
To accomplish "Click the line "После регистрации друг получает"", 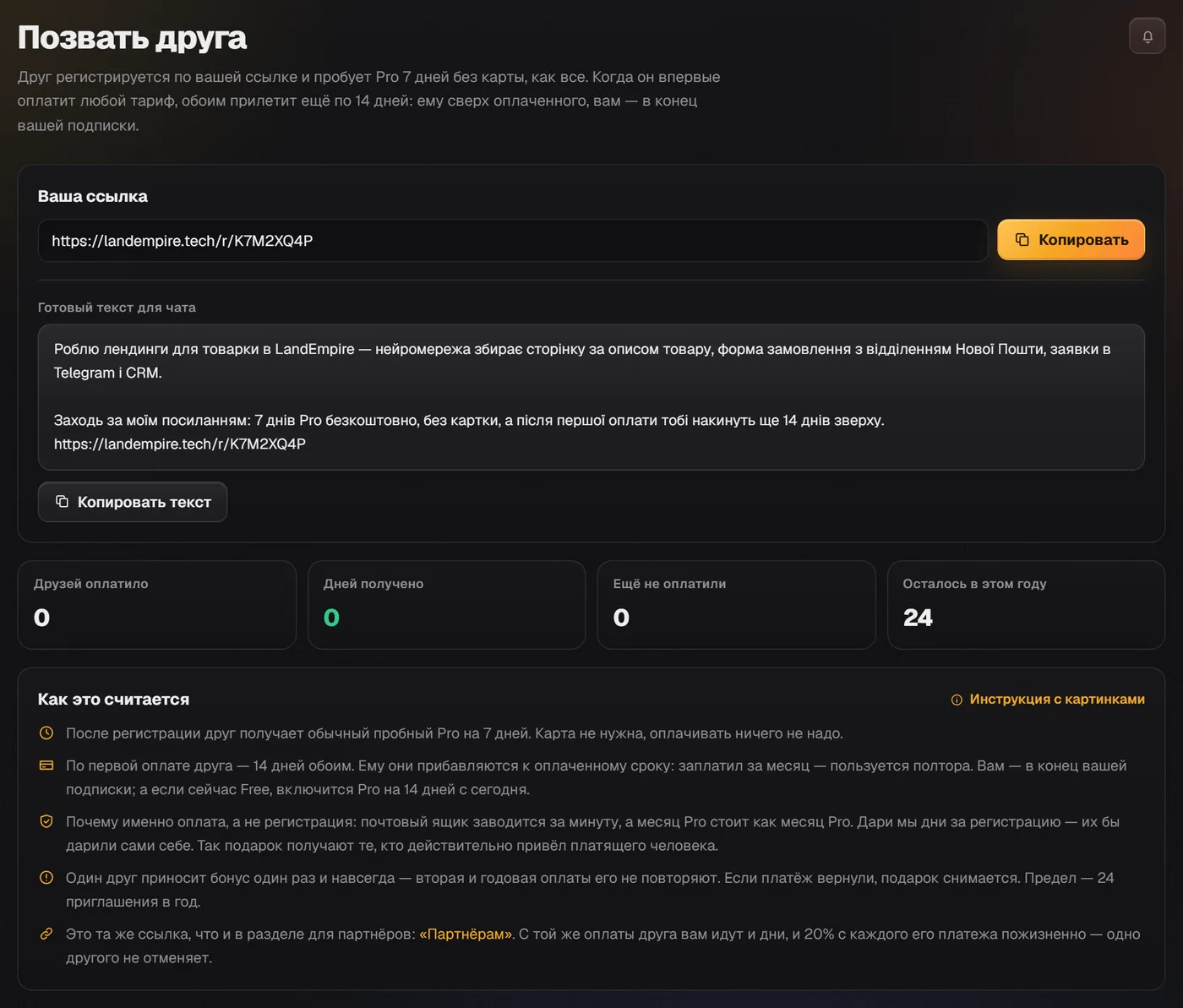I will [455, 733].
